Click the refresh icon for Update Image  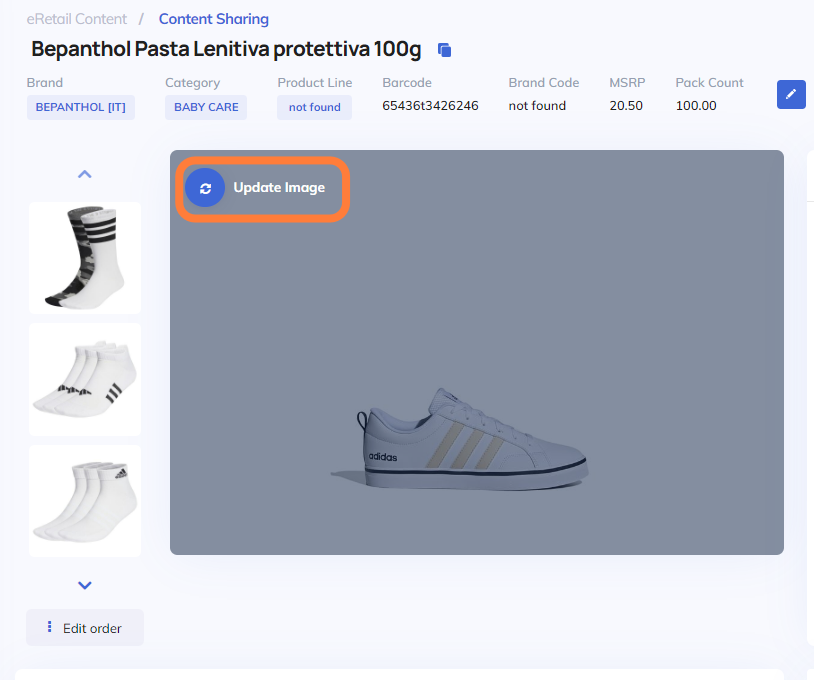[x=205, y=188]
